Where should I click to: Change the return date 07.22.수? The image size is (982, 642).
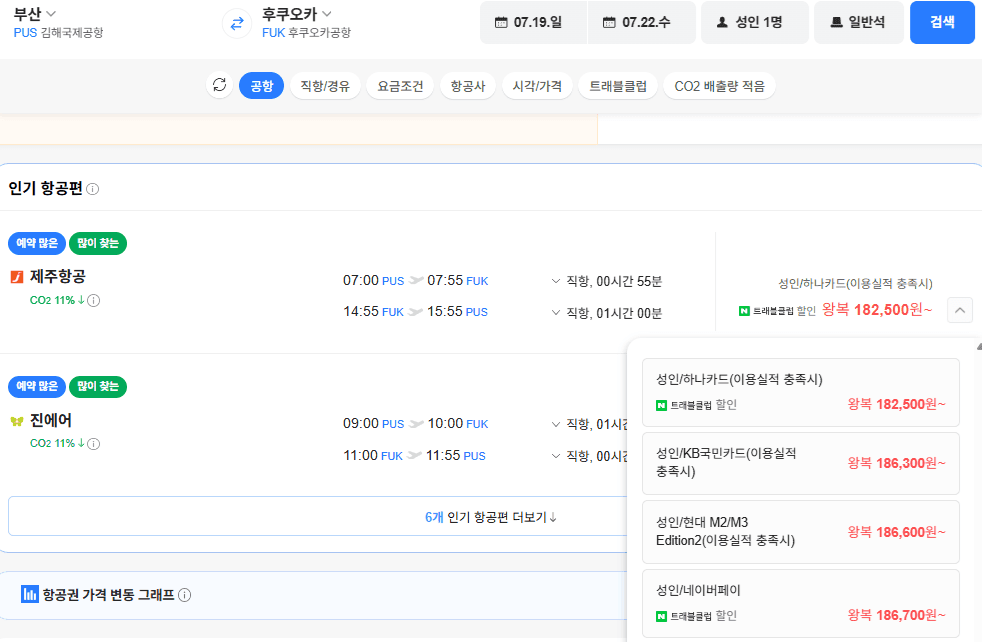(642, 23)
